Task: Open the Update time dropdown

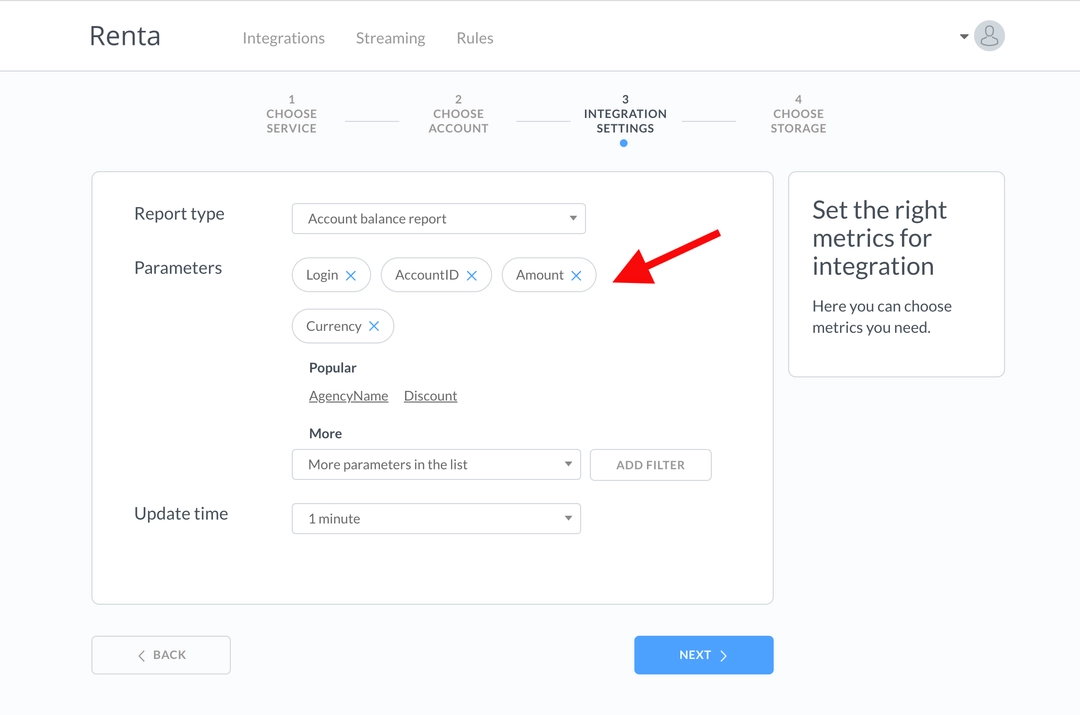Action: [436, 519]
